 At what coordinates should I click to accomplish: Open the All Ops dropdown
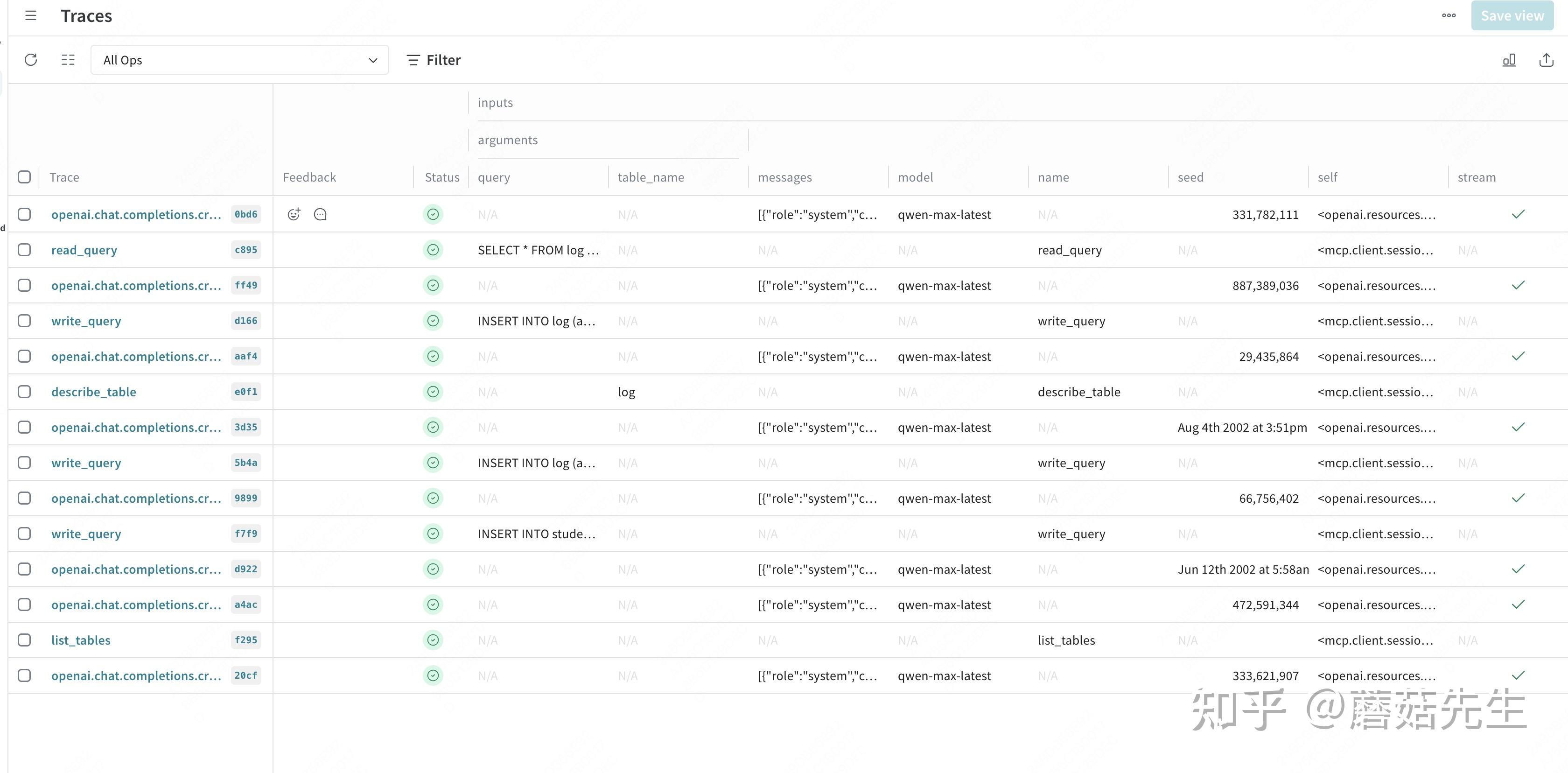point(240,60)
